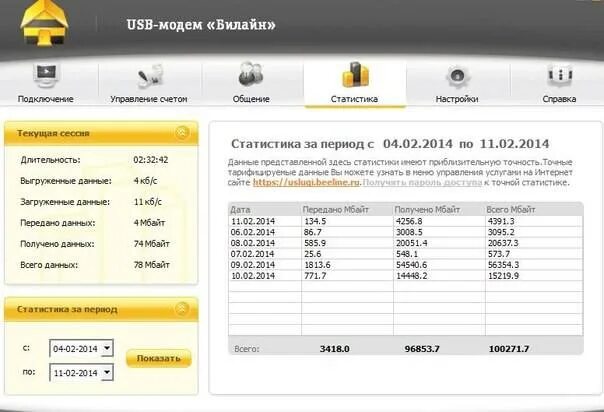Click the 86.7 transmitted value
The width and height of the screenshot is (604, 412).
[x=313, y=232]
